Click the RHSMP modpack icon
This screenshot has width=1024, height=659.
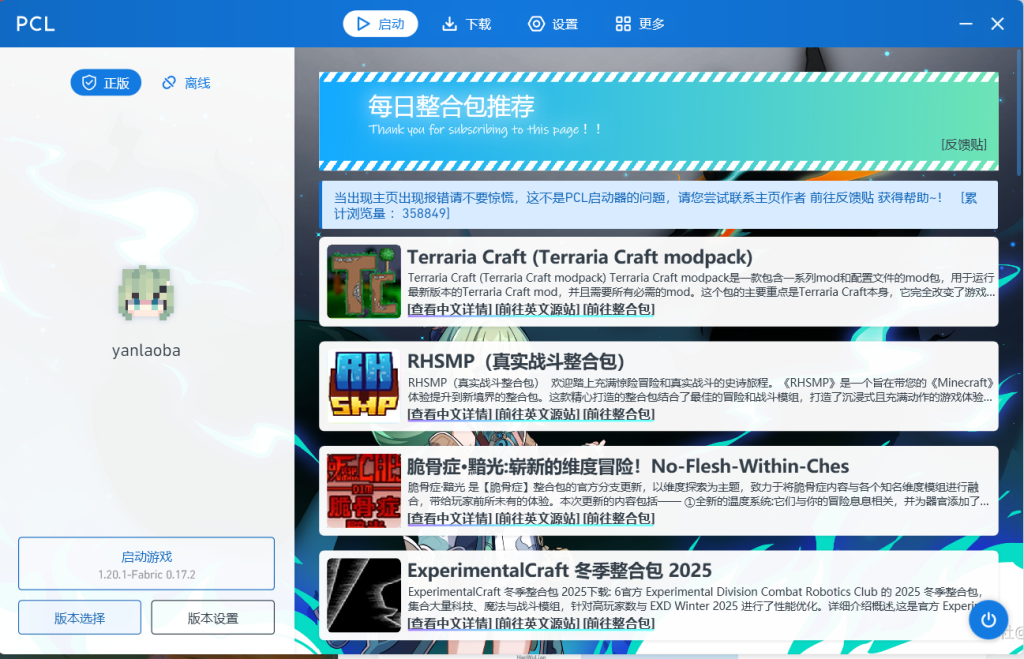tap(364, 386)
